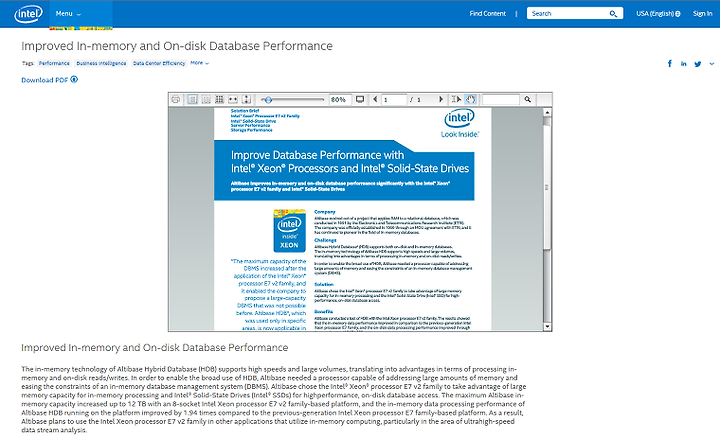
Task: Expand more share options chevron
Action: (x=711, y=64)
